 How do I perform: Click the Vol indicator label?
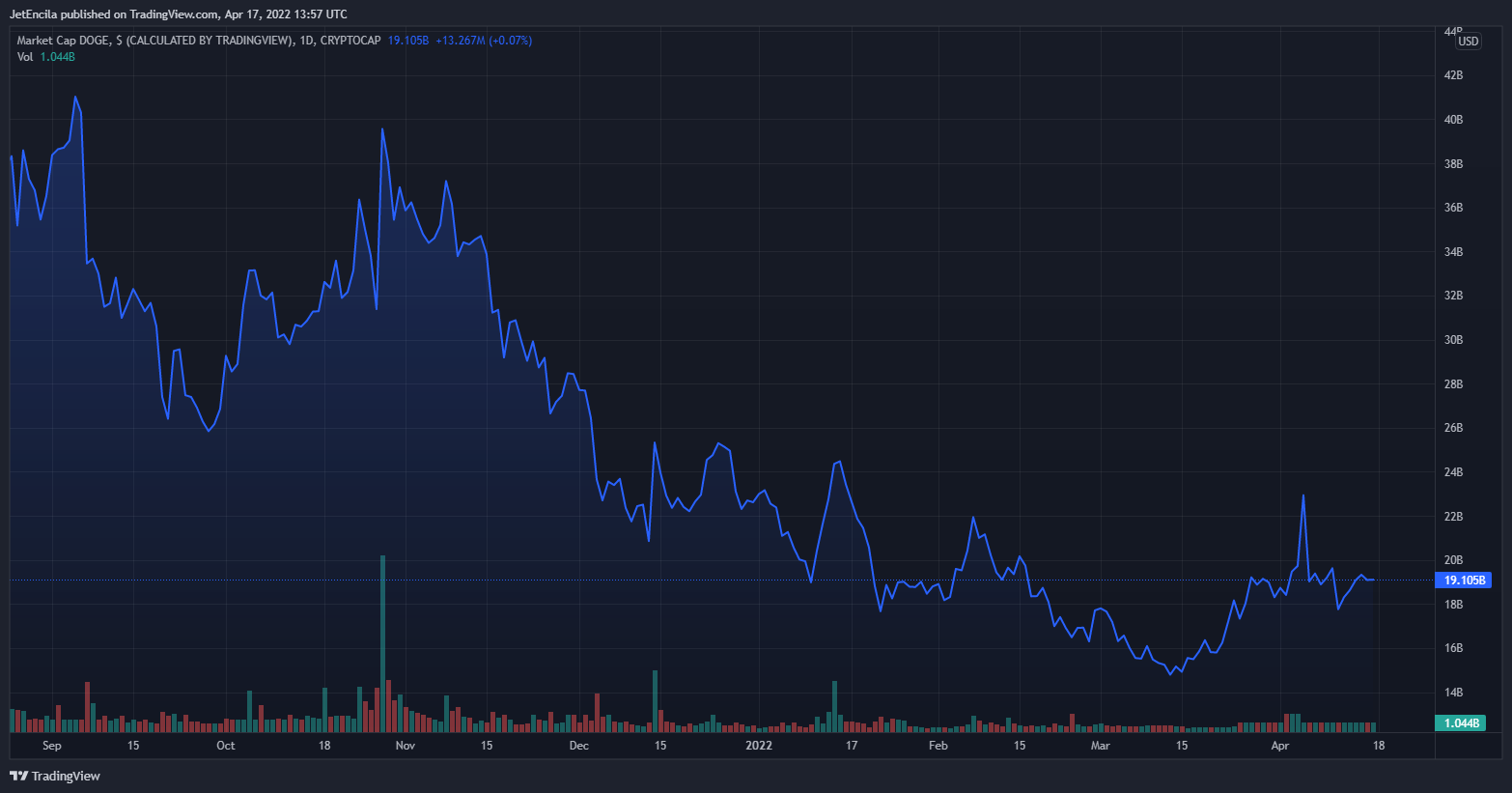(25, 57)
